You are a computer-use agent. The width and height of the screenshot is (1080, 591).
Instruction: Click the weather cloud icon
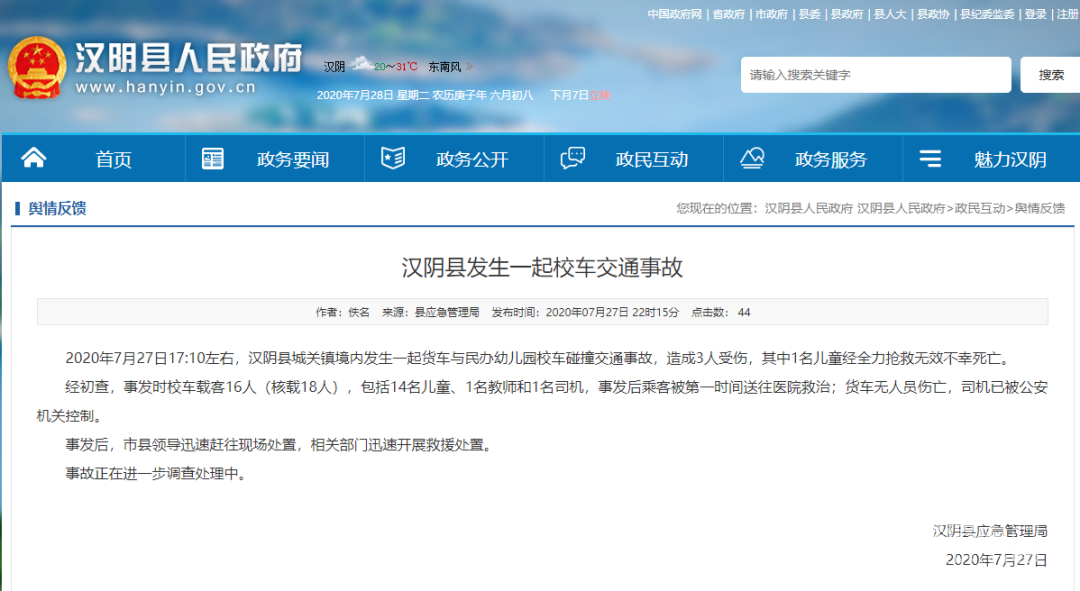pyautogui.click(x=359, y=65)
